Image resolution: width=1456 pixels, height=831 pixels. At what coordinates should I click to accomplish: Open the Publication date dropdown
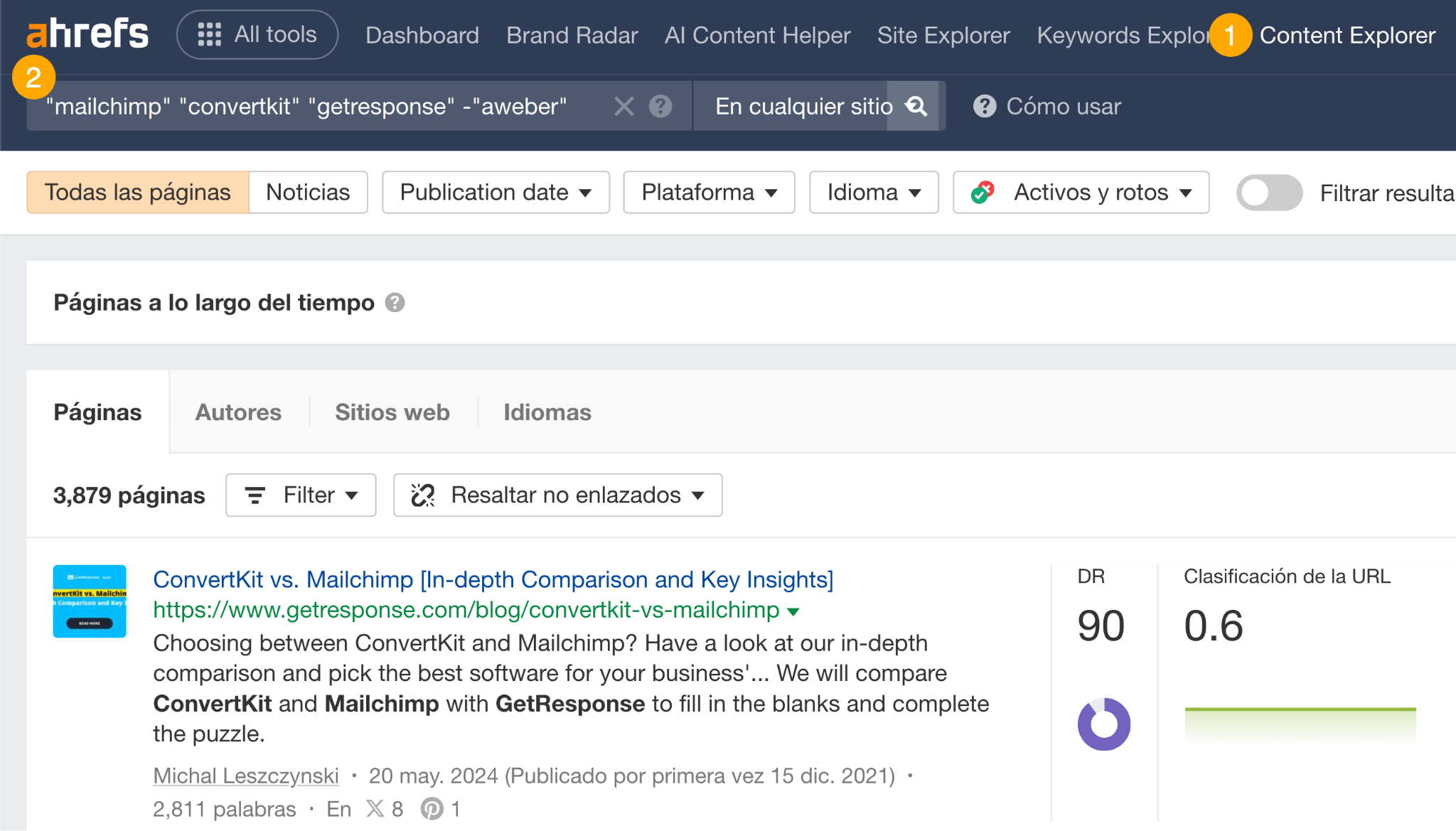495,192
